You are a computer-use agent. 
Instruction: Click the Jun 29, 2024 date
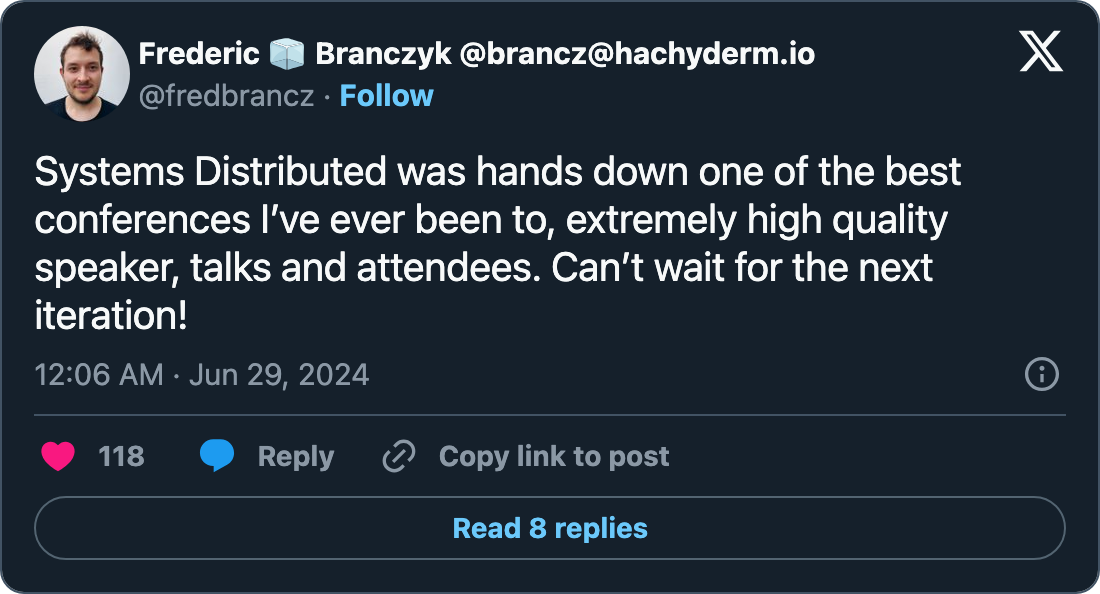click(279, 375)
